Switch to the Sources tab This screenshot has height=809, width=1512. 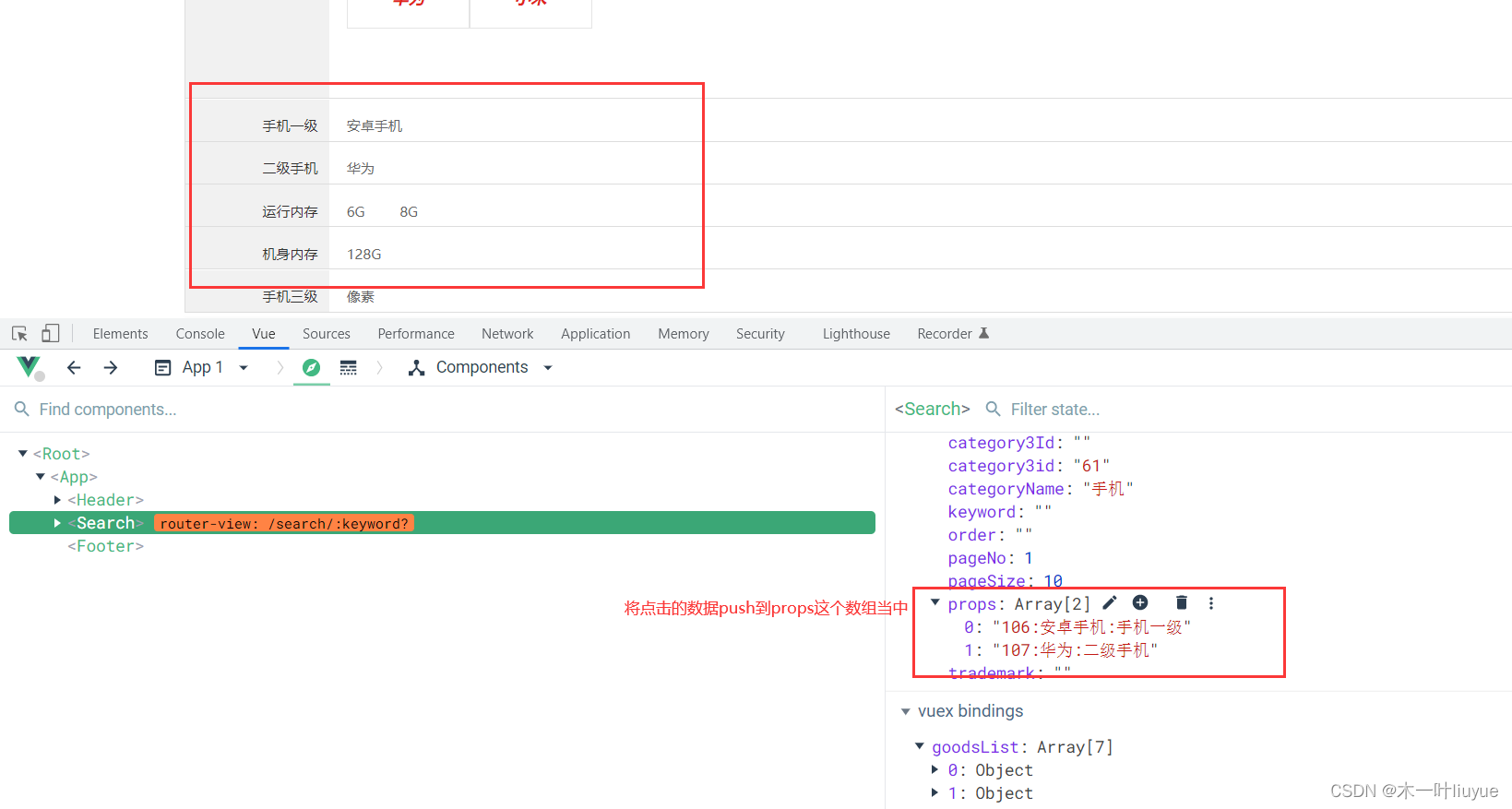(x=327, y=334)
